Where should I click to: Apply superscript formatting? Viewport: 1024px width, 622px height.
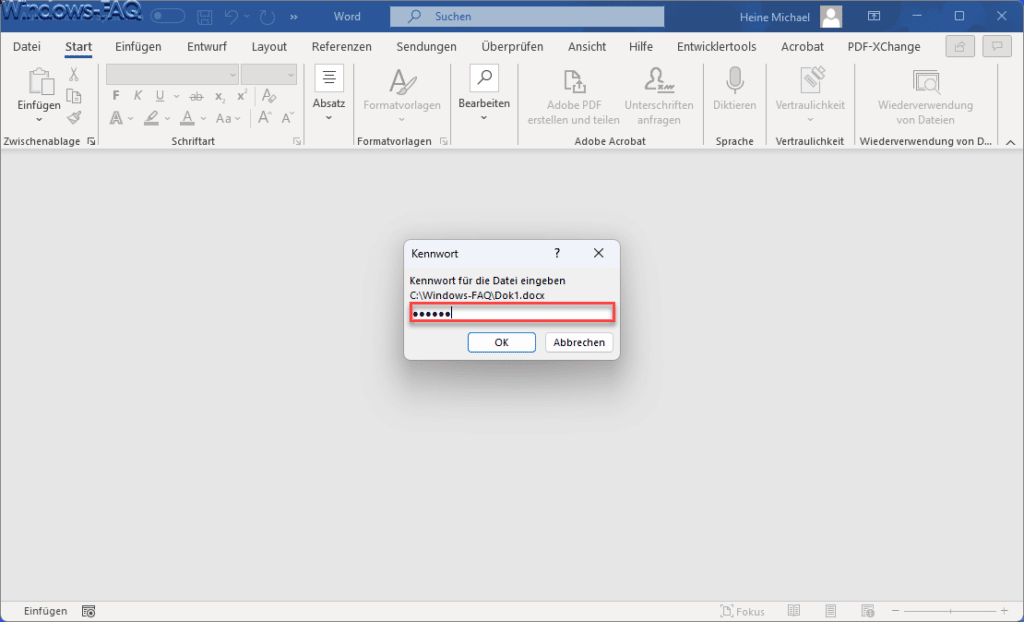[242, 96]
